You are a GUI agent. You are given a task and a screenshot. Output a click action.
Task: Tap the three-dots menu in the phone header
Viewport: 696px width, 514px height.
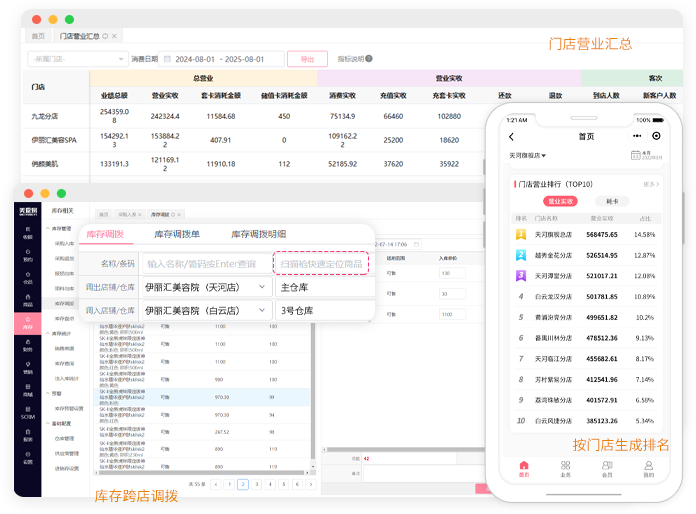pos(637,136)
